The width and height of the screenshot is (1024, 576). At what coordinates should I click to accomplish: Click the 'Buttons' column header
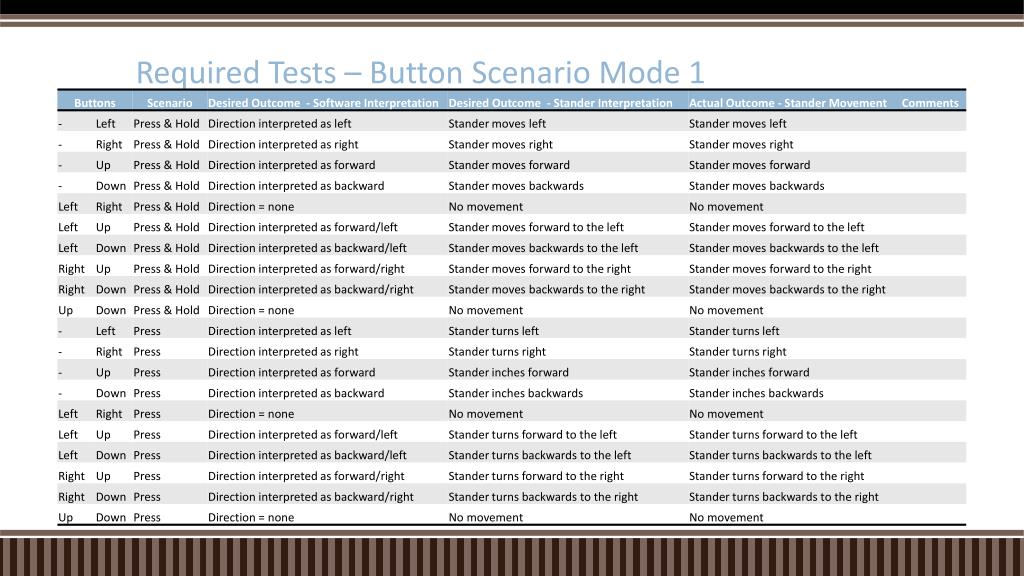click(95, 103)
